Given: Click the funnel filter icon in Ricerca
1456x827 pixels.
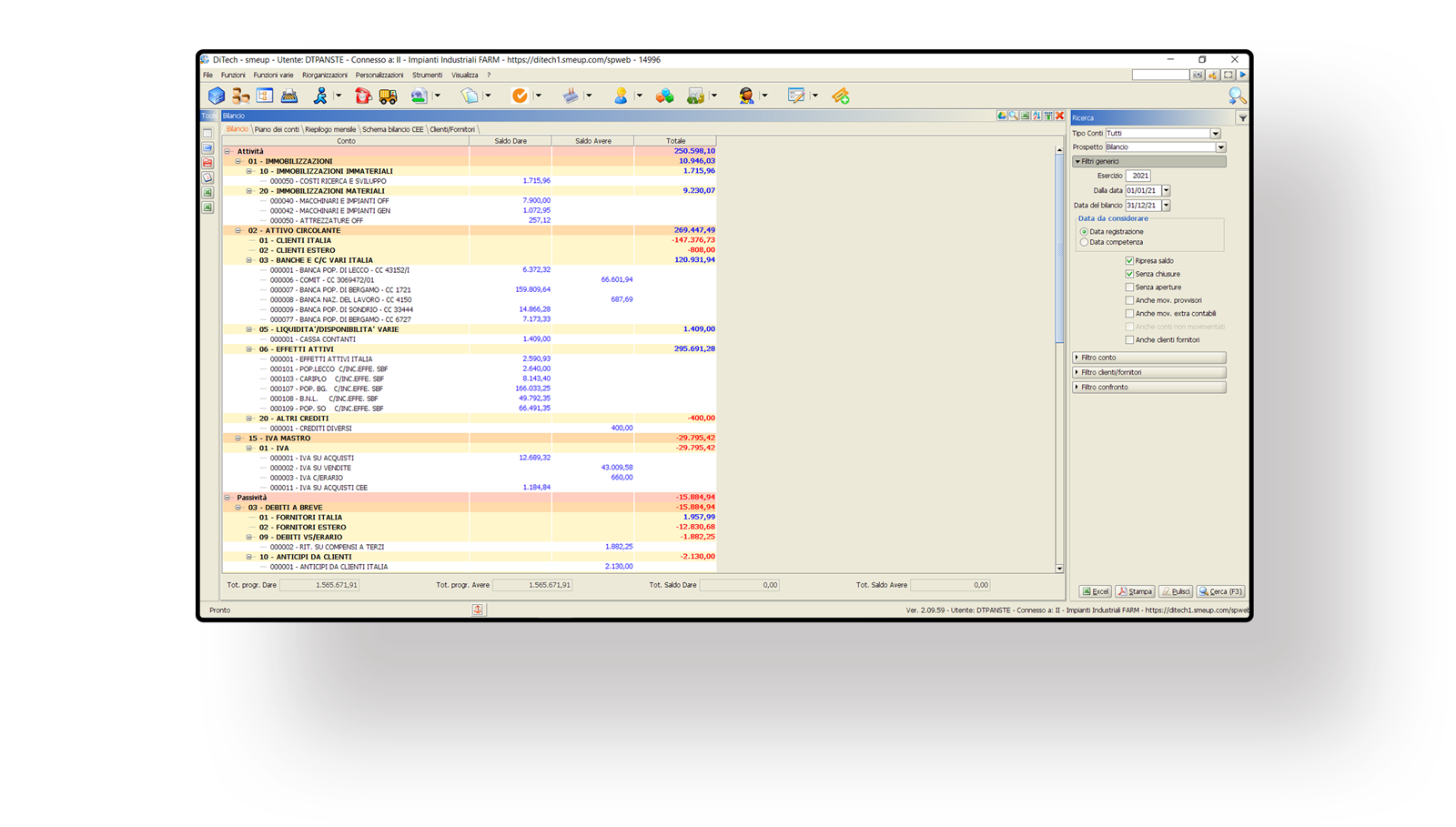Looking at the screenshot, I should 1242,117.
